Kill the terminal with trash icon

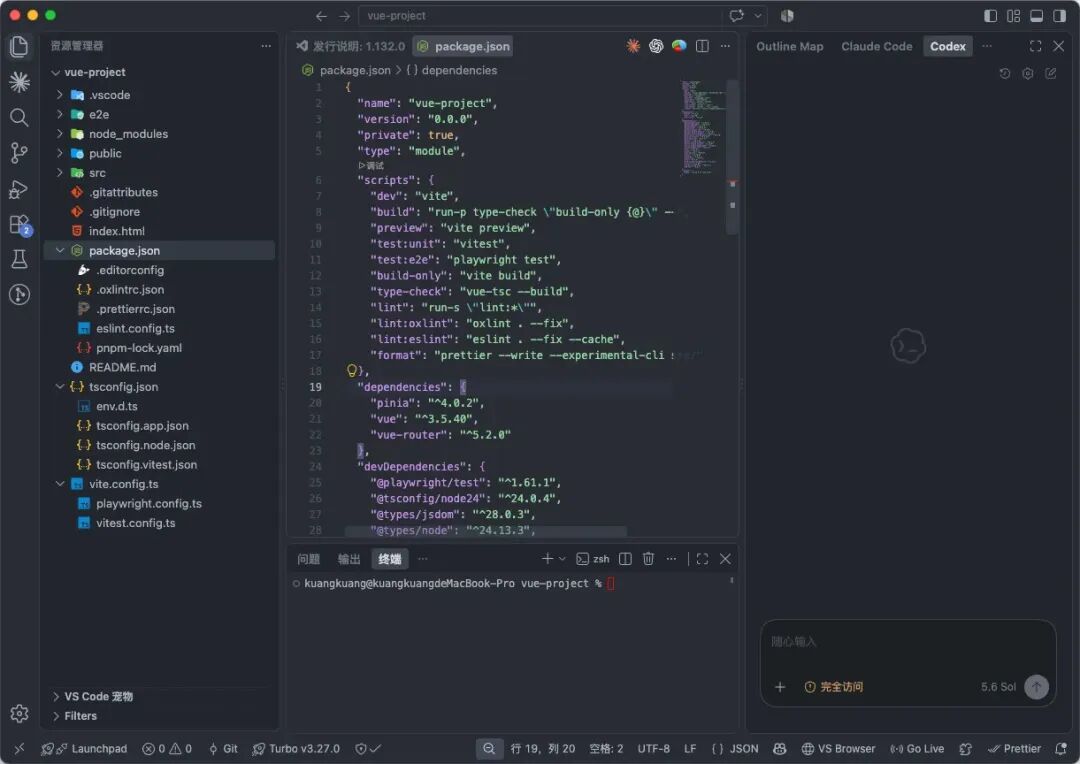click(x=648, y=559)
